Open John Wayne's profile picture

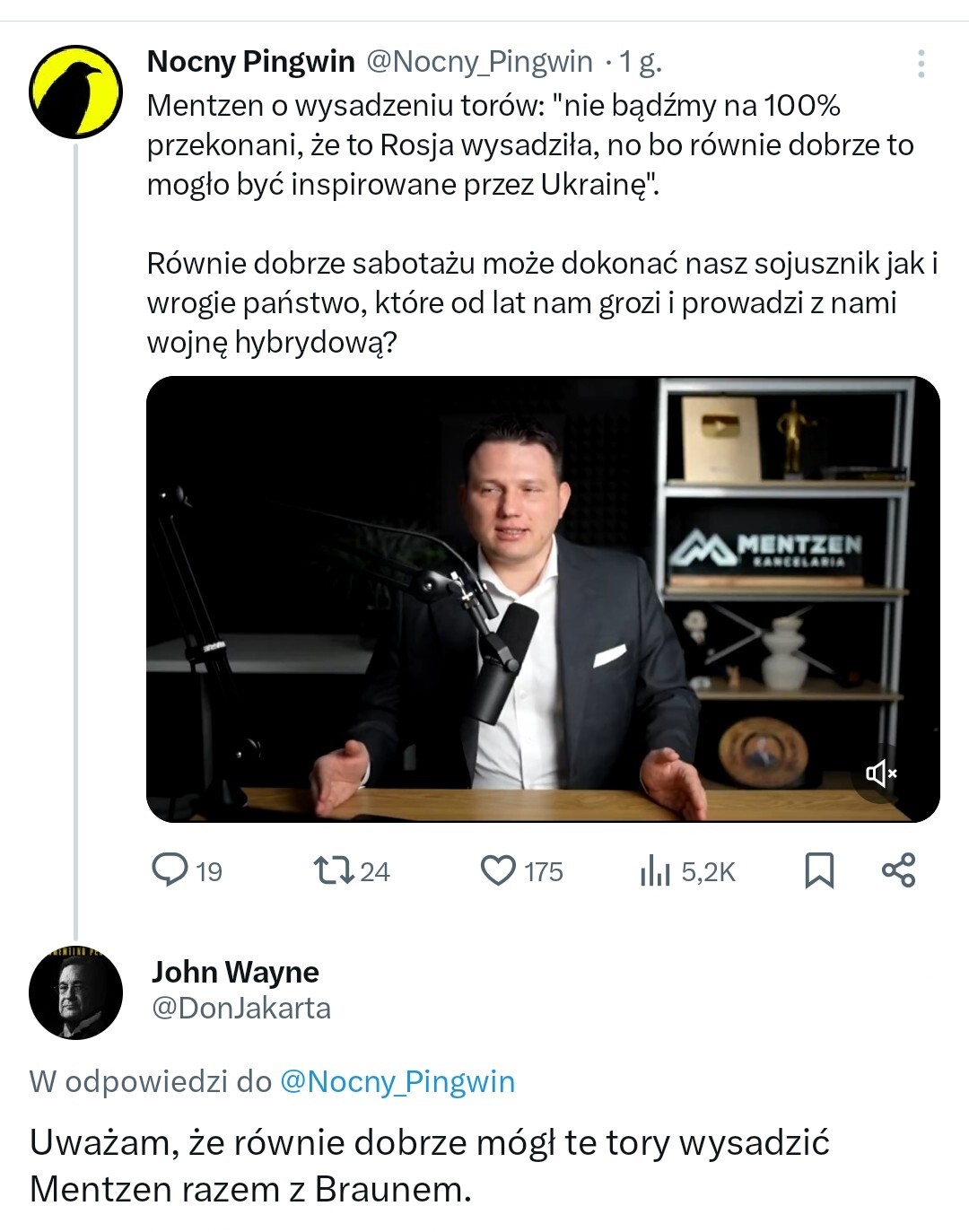(75, 992)
